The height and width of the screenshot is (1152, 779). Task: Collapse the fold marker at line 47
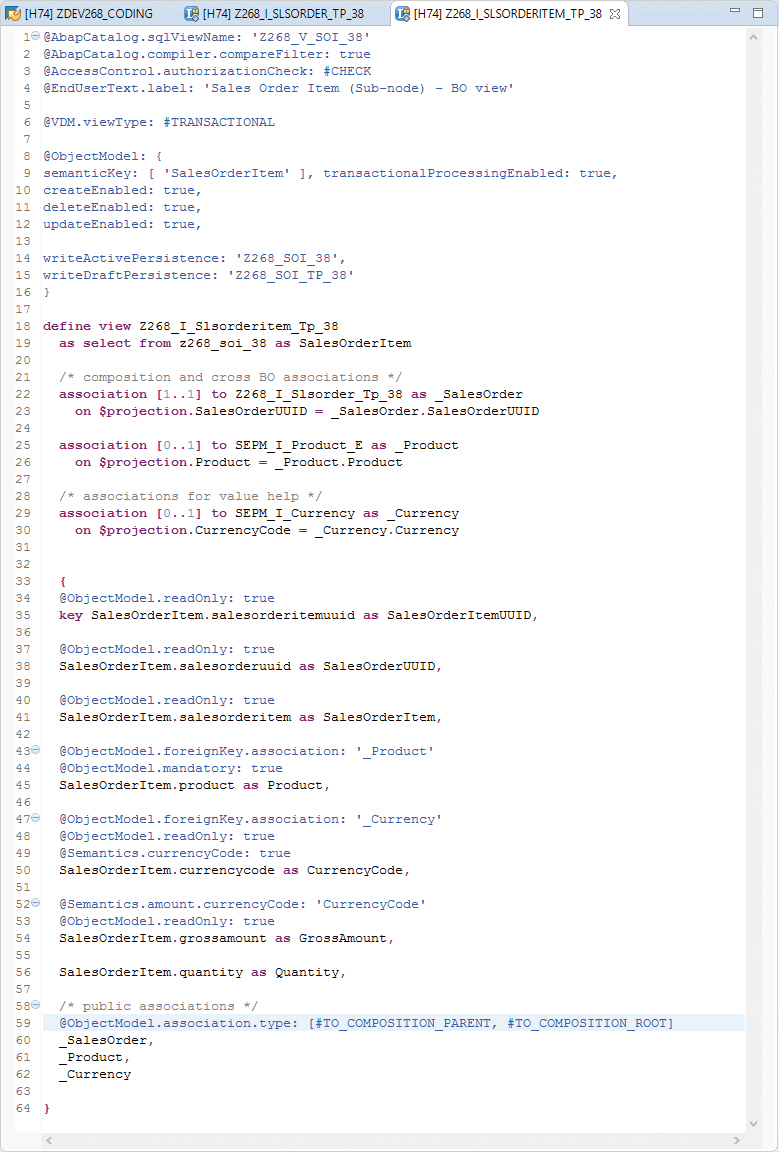point(35,818)
